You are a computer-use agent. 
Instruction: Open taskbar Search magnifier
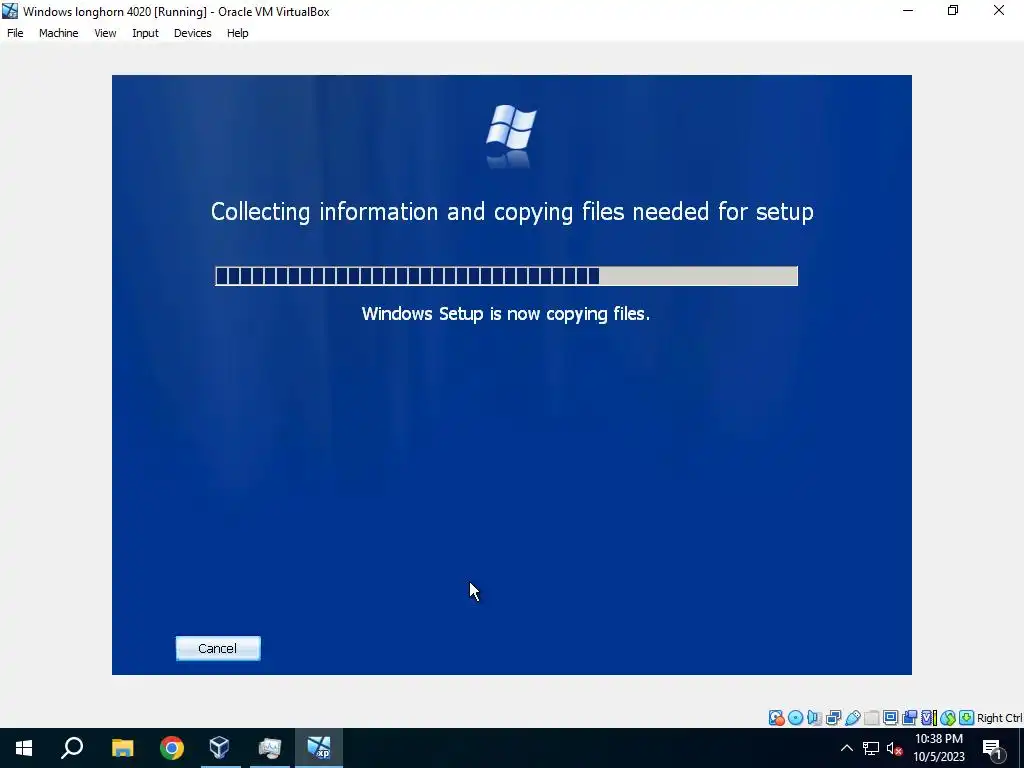[72, 748]
